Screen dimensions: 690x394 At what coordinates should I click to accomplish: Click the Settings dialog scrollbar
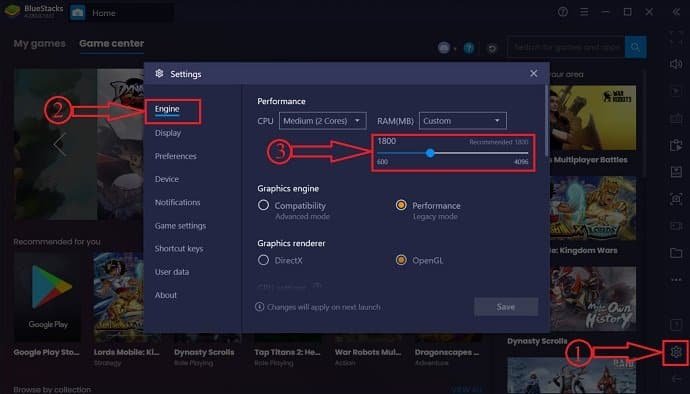click(x=547, y=120)
